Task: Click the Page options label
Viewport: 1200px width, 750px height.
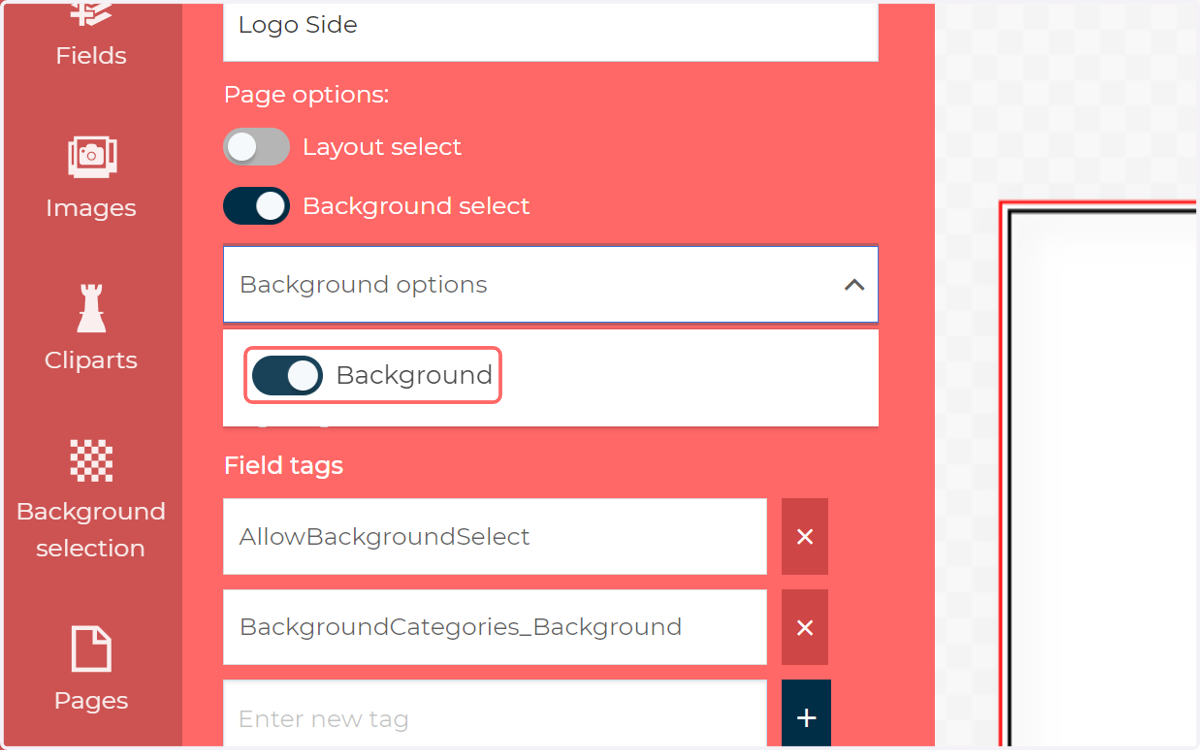Action: 306,95
